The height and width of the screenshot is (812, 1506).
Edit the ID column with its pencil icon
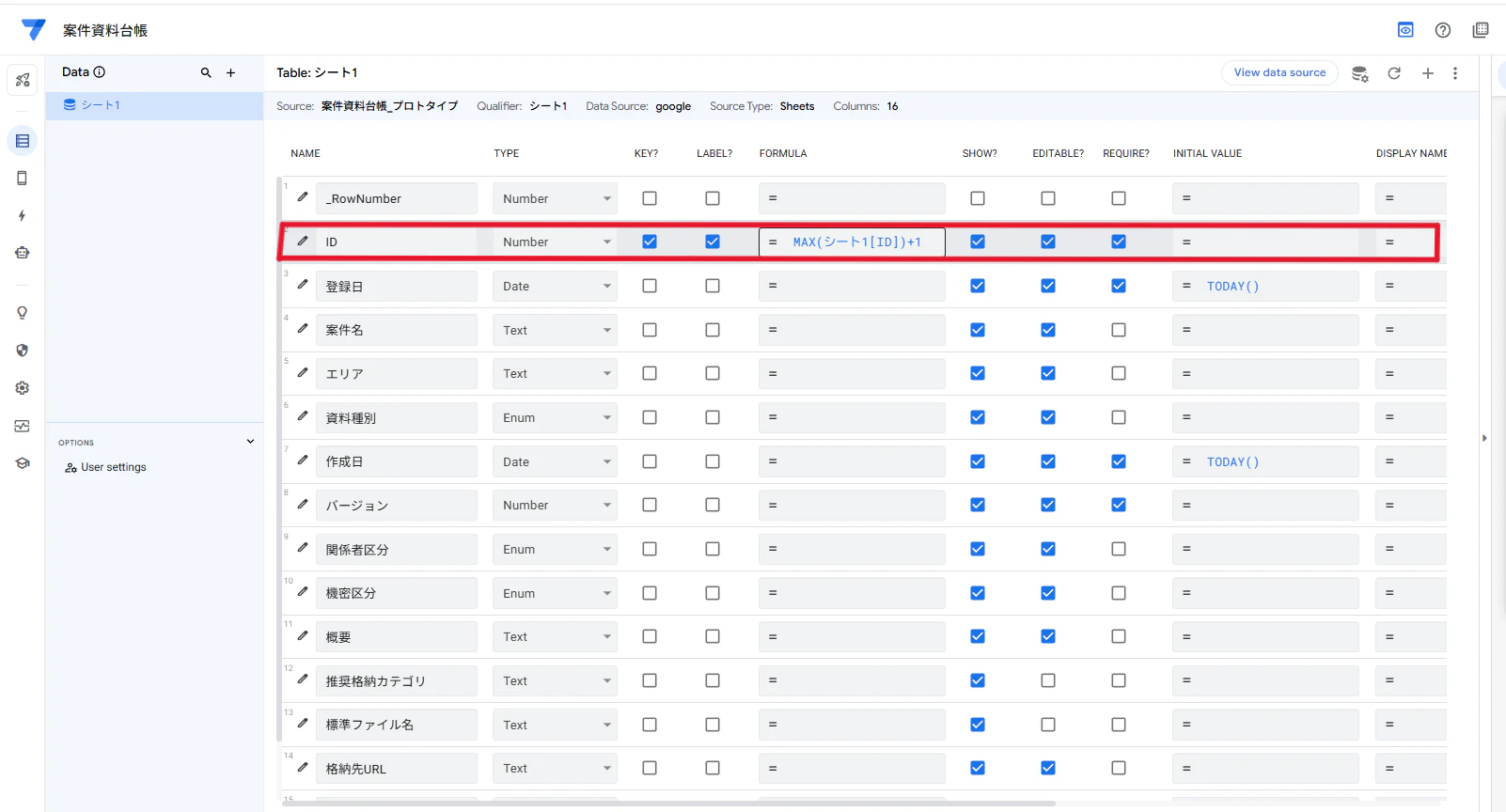tap(303, 241)
